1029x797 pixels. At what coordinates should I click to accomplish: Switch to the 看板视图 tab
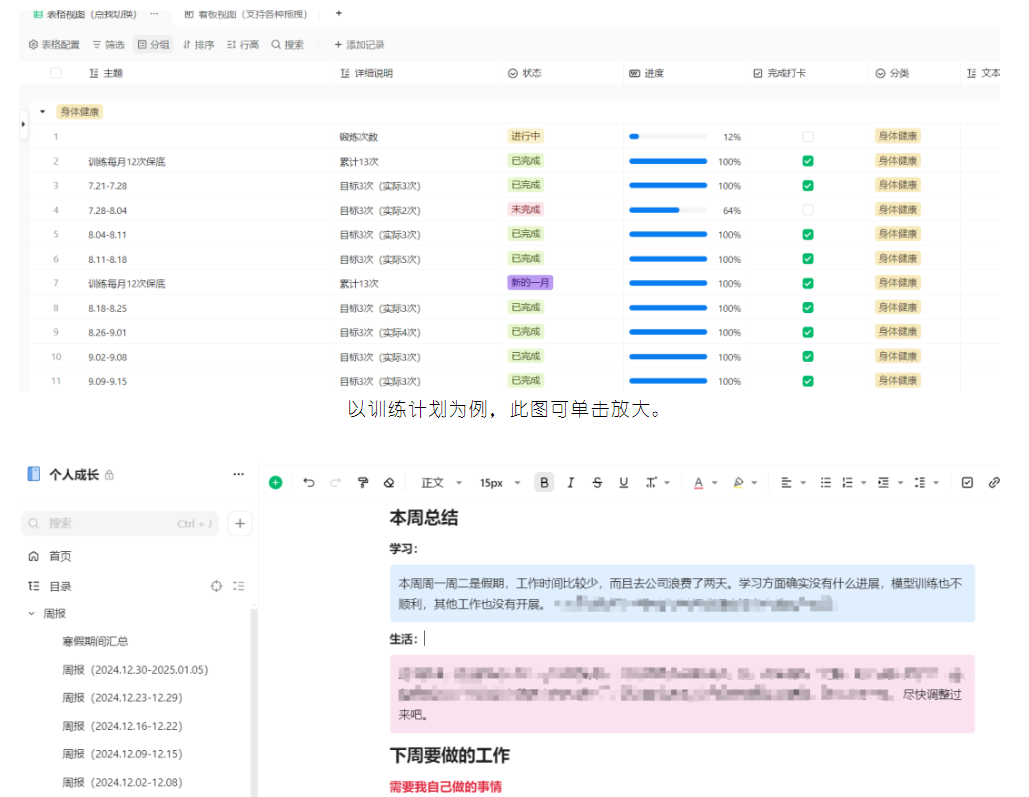[246, 14]
